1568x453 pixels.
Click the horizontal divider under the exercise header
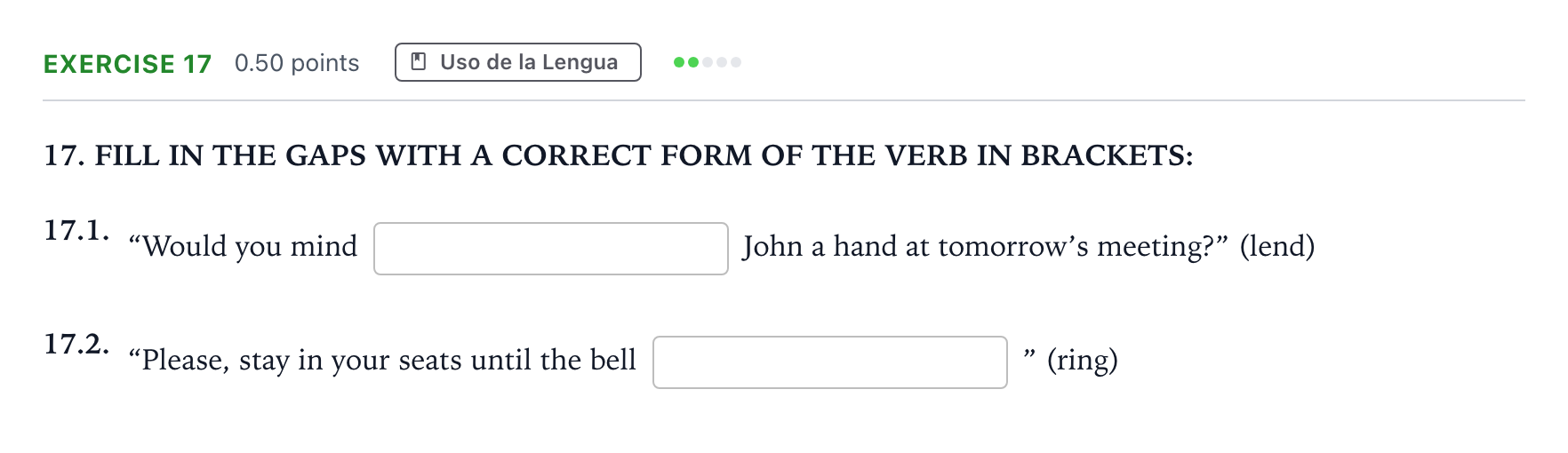[784, 100]
